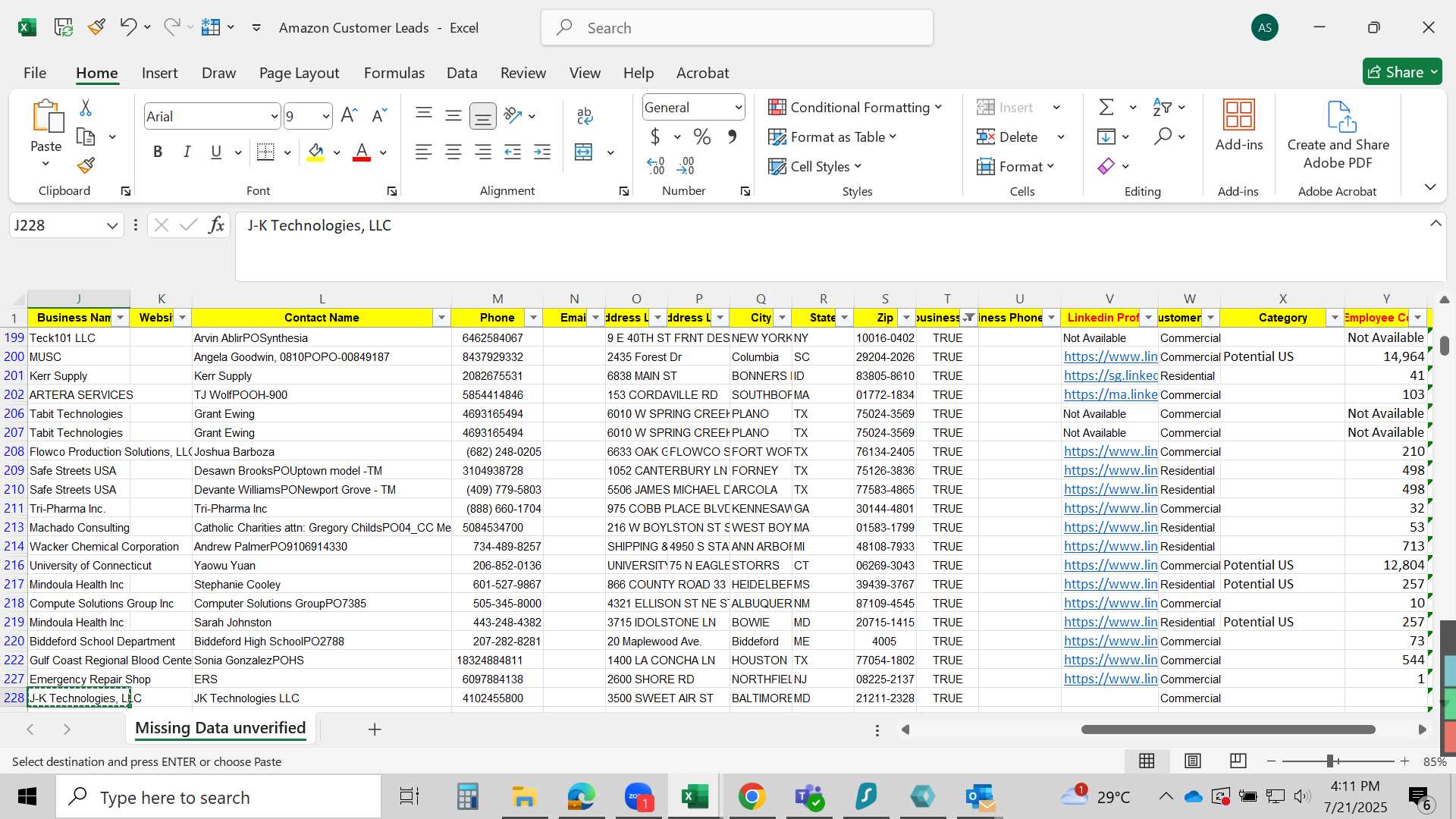Open Find and Select magnifier
This screenshot has height=819, width=1456.
[1163, 136]
